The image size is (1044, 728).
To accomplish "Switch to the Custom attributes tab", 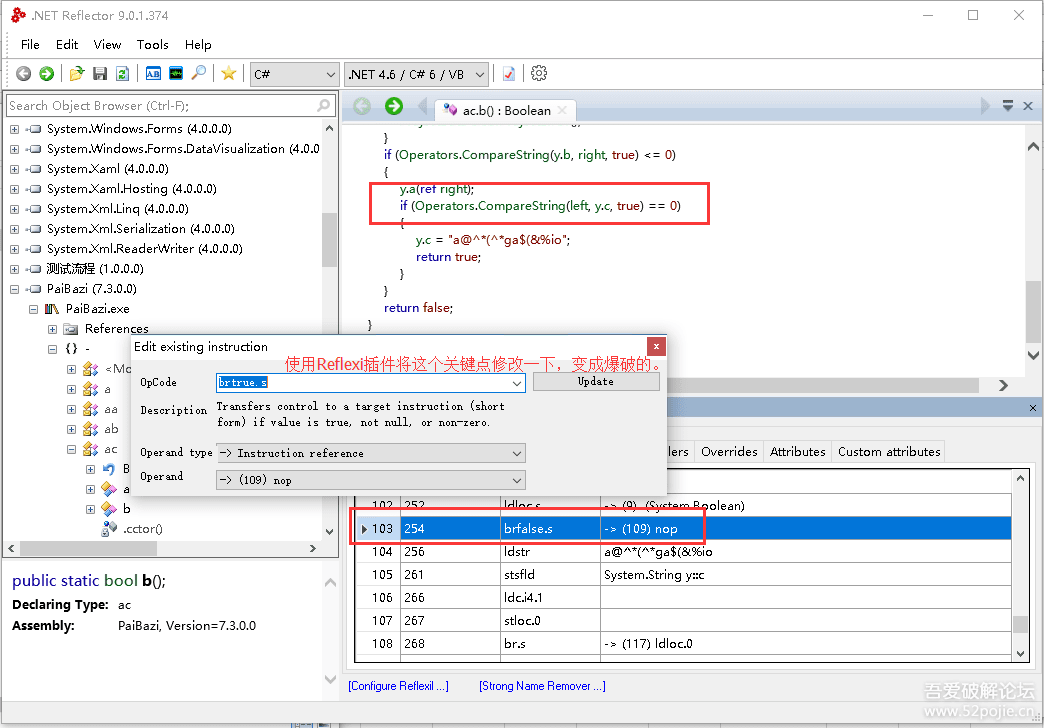I will [x=889, y=452].
